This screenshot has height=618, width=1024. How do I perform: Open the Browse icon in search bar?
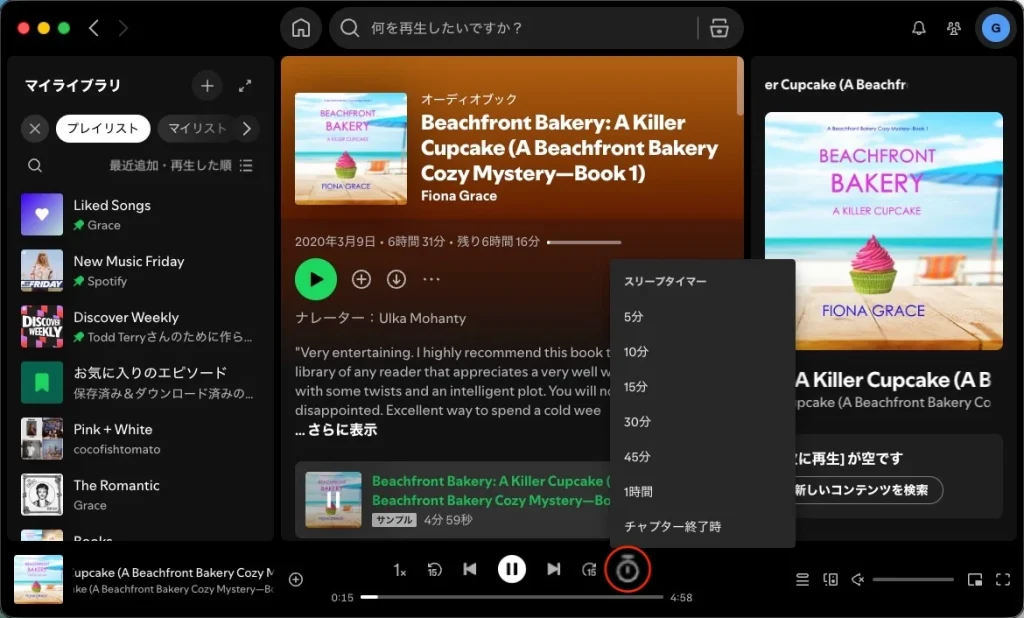719,28
